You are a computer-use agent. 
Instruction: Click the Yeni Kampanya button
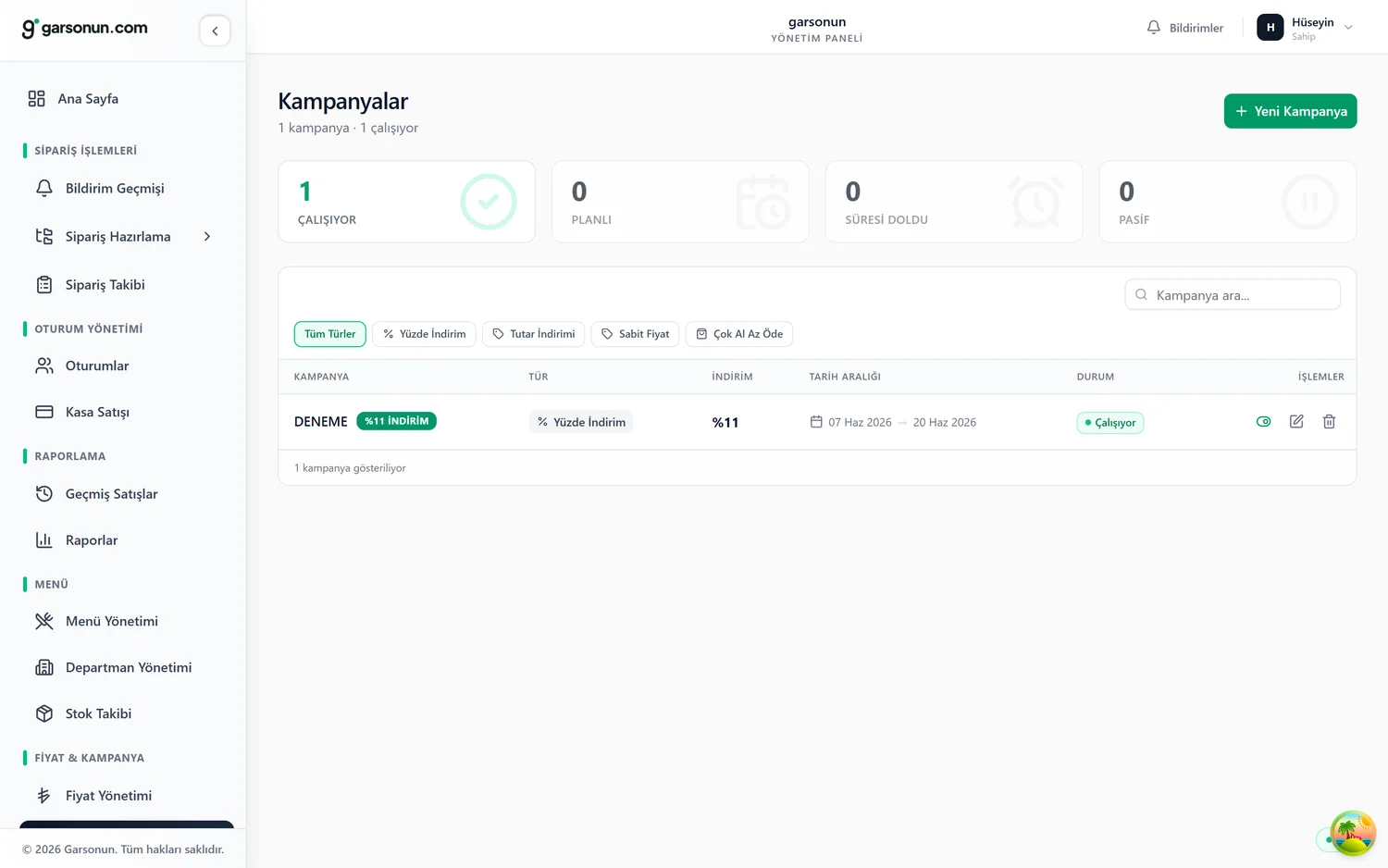coord(1290,111)
